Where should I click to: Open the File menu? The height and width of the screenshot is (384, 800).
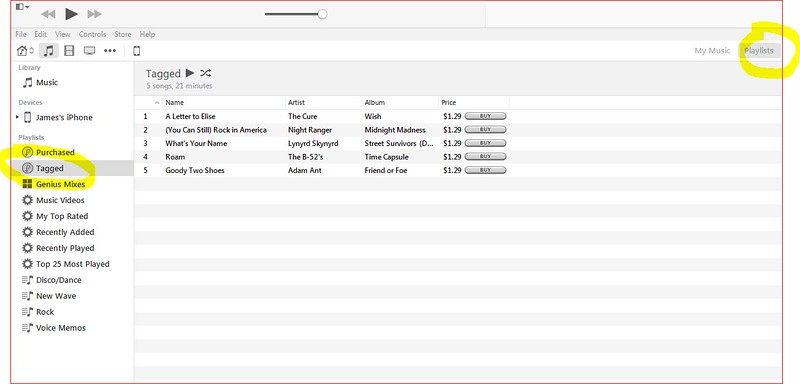(x=21, y=34)
